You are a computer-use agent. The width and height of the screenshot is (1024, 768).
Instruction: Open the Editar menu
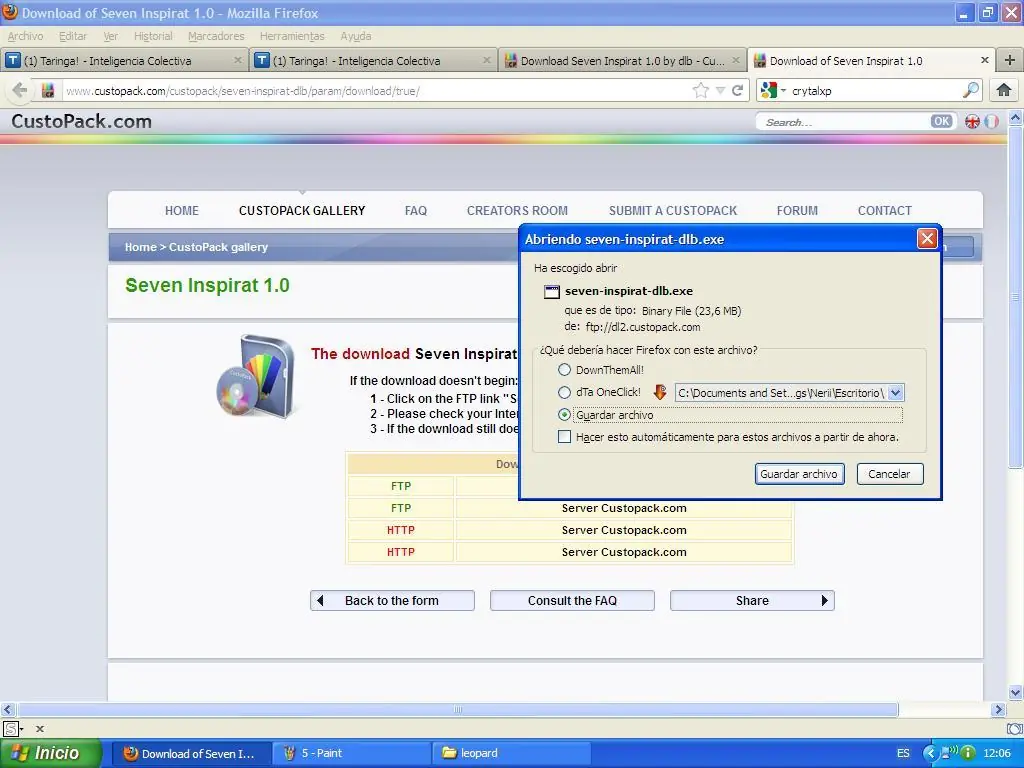pyautogui.click(x=72, y=36)
